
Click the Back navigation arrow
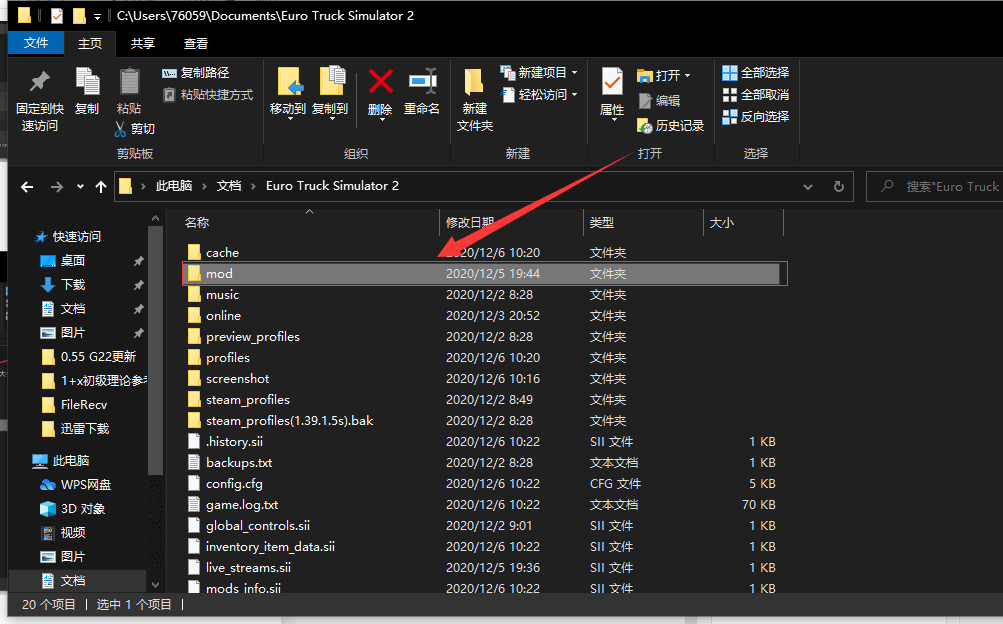[x=27, y=187]
